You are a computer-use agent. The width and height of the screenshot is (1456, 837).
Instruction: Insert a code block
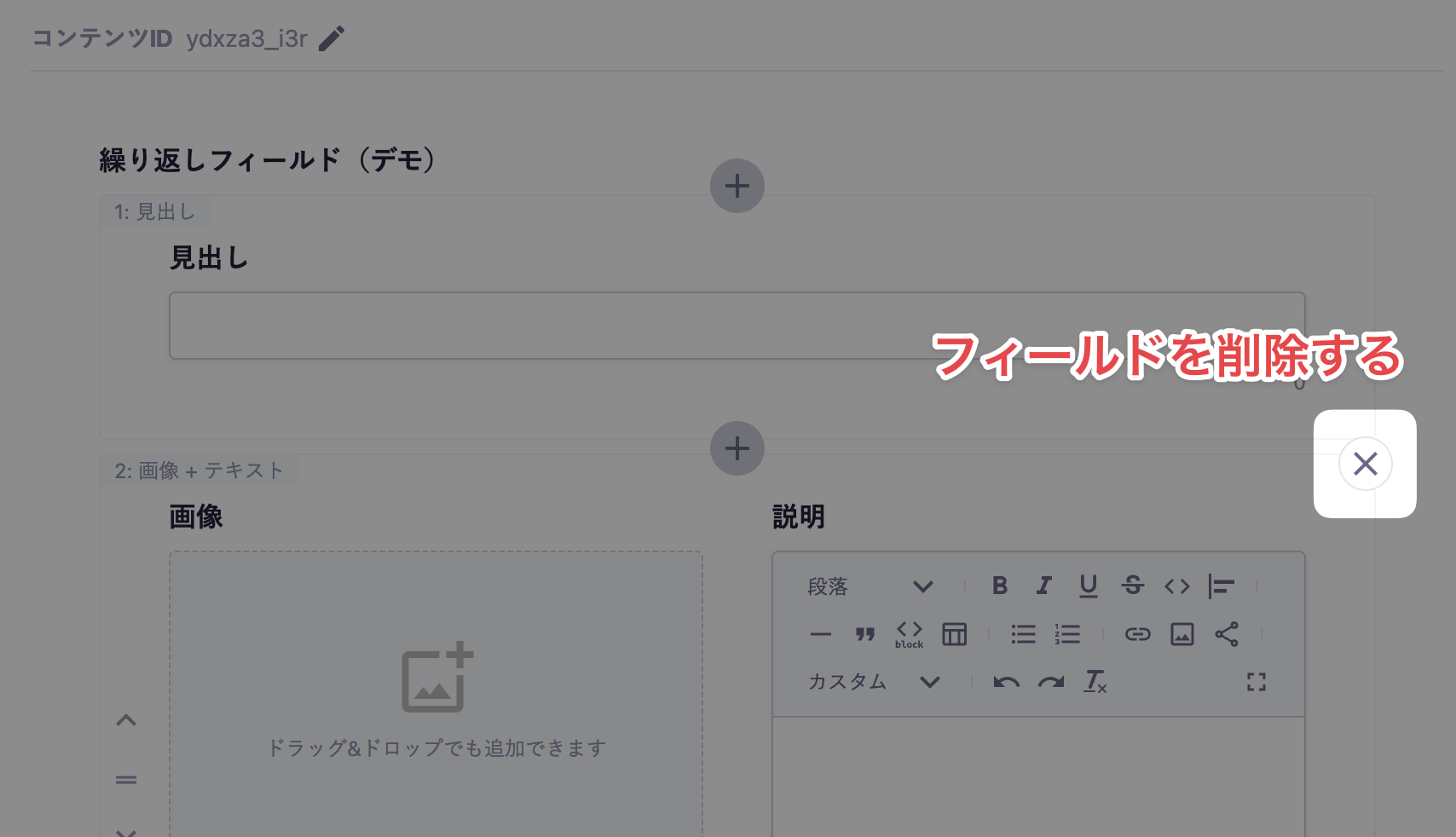pyautogui.click(x=910, y=634)
